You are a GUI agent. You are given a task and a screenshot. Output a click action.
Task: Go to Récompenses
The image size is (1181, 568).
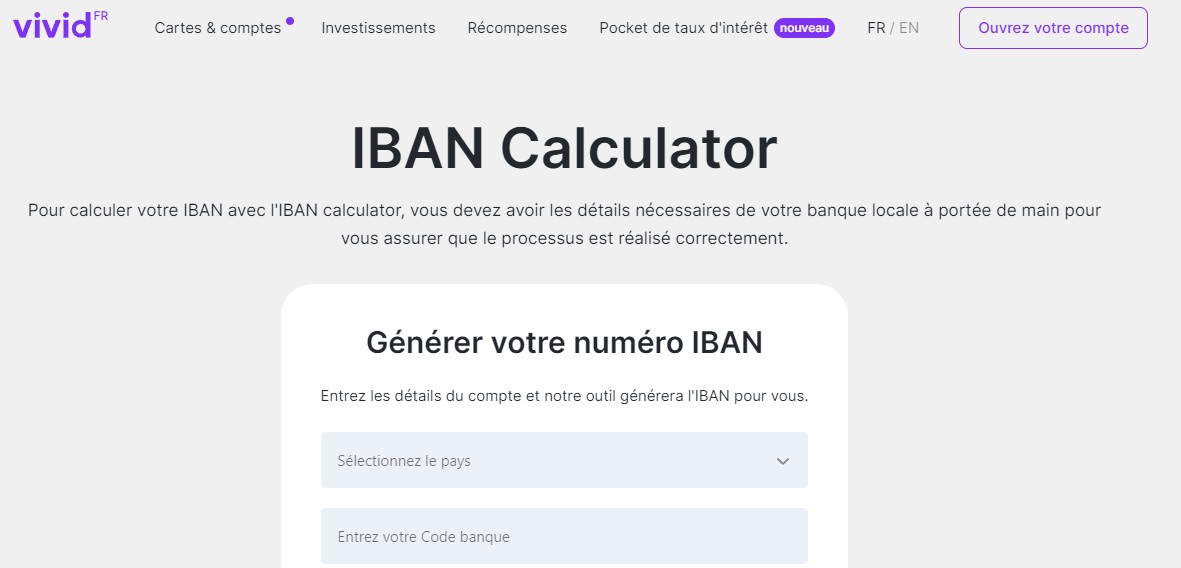(x=517, y=28)
